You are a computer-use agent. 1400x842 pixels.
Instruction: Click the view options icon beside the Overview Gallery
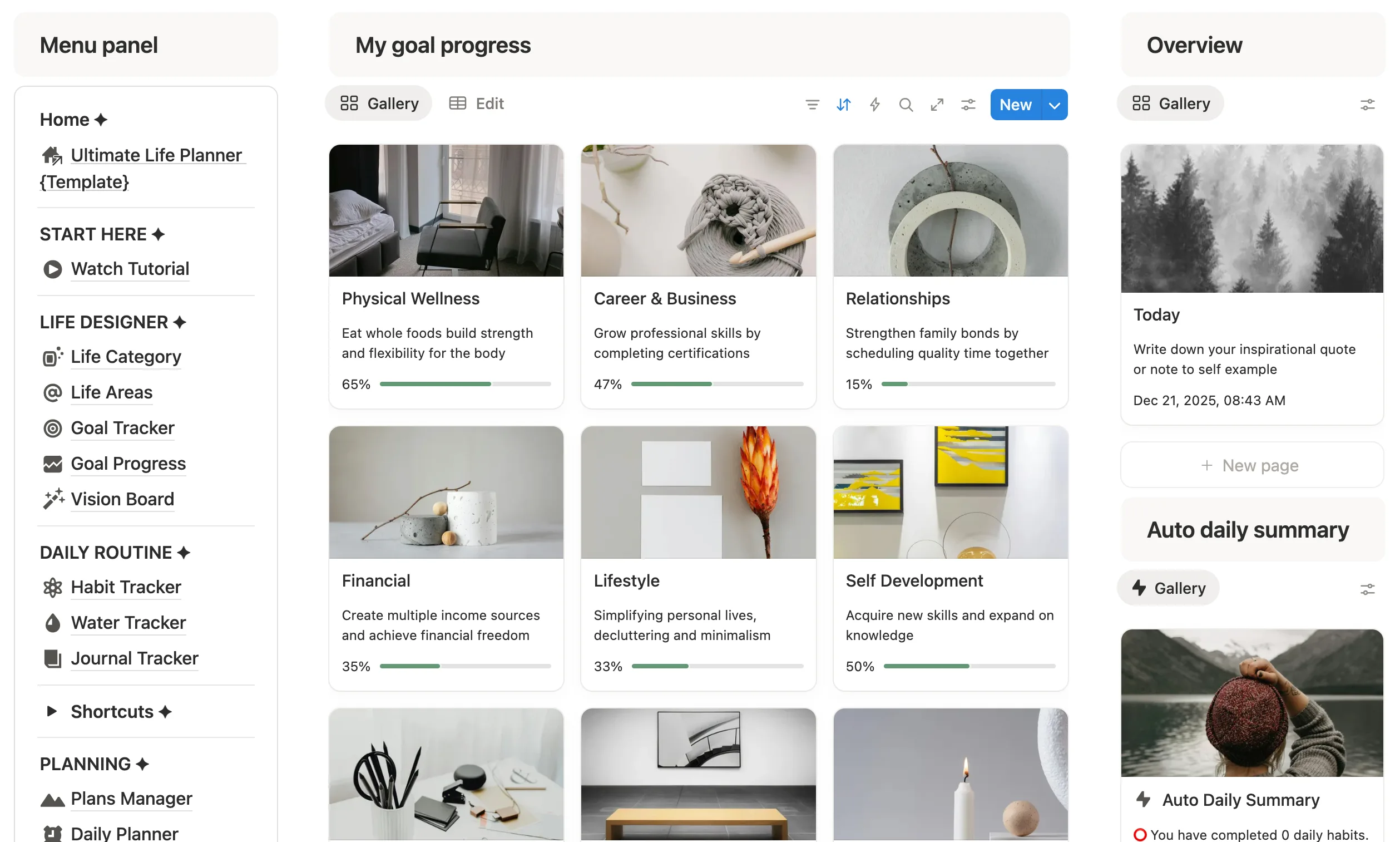(x=1368, y=104)
